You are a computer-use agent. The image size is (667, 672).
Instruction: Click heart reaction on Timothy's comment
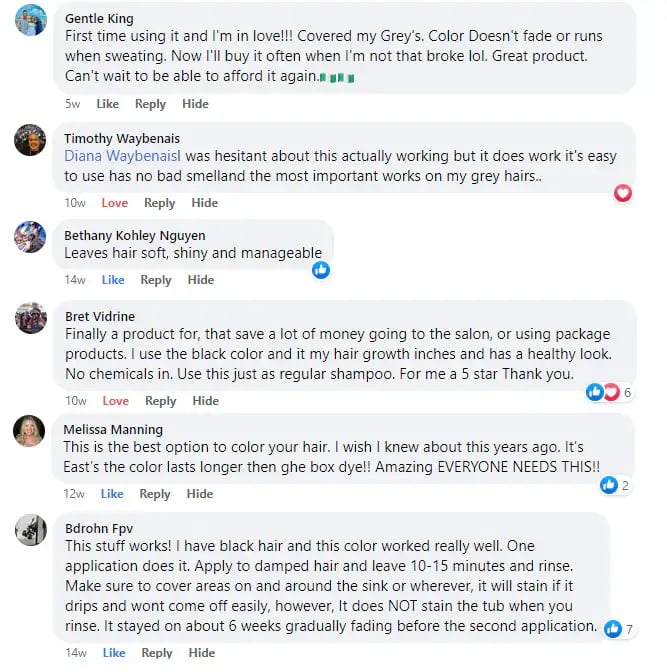click(623, 193)
